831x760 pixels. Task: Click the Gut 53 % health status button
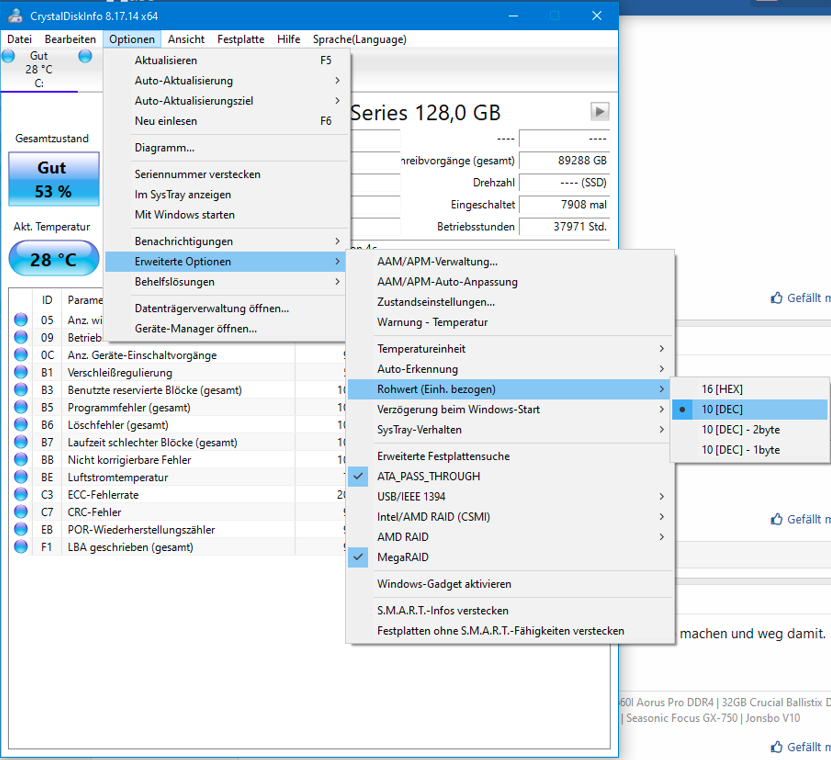[x=54, y=179]
